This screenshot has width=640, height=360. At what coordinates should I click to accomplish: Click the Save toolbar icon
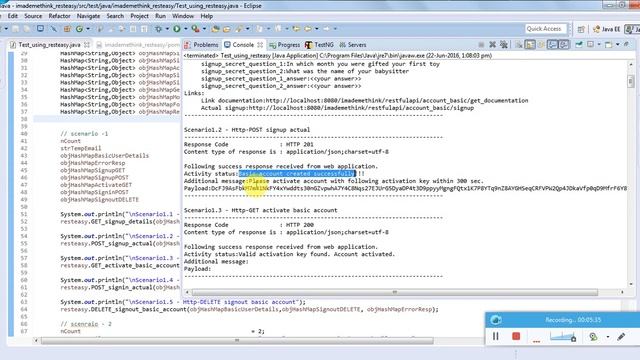coord(16,29)
